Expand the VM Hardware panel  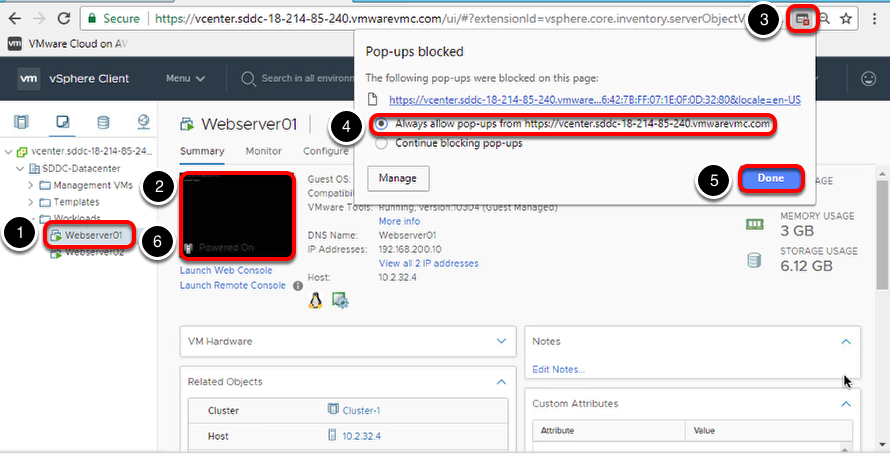click(x=501, y=341)
